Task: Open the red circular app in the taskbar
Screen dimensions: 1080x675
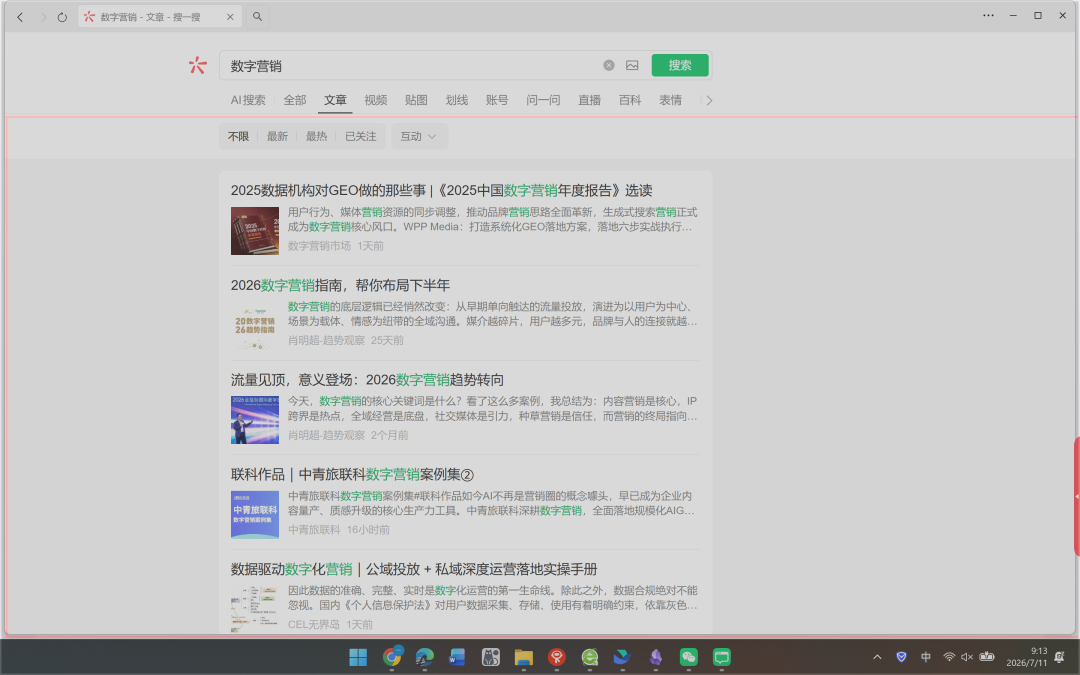Action: 557,657
